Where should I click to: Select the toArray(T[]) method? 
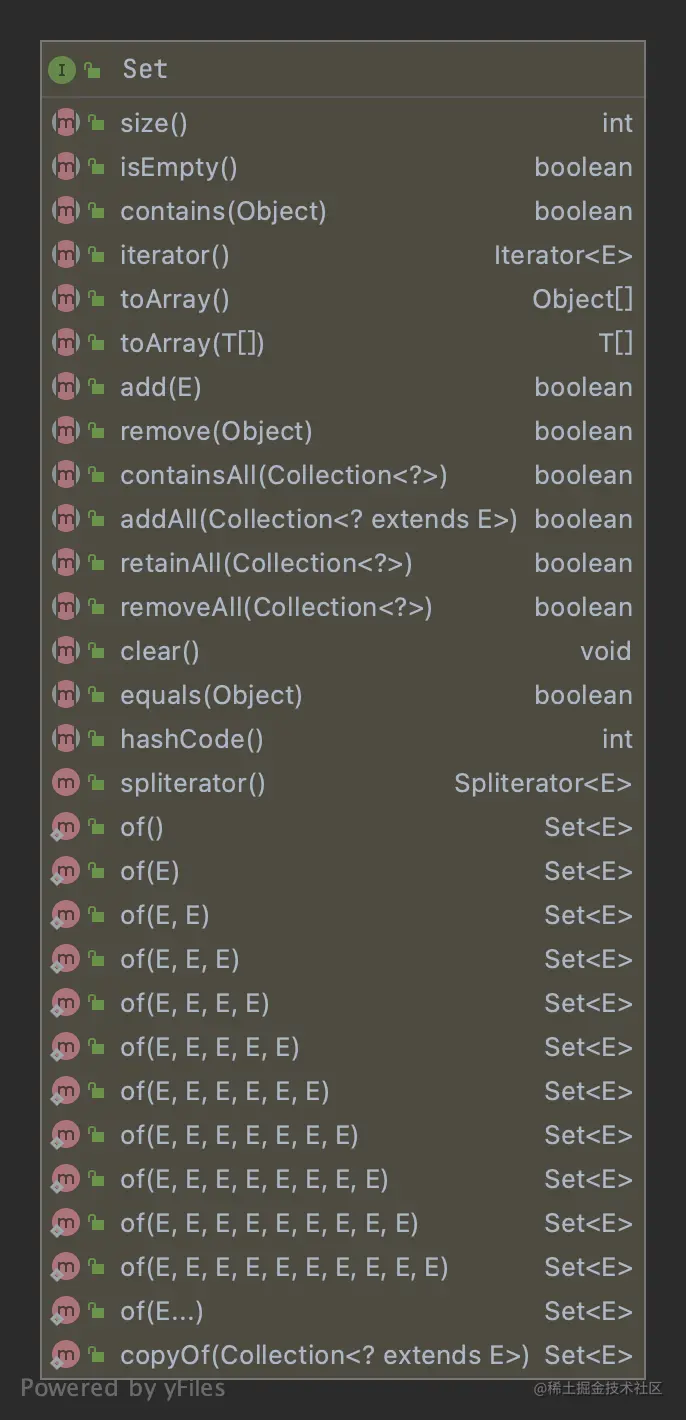tap(192, 343)
